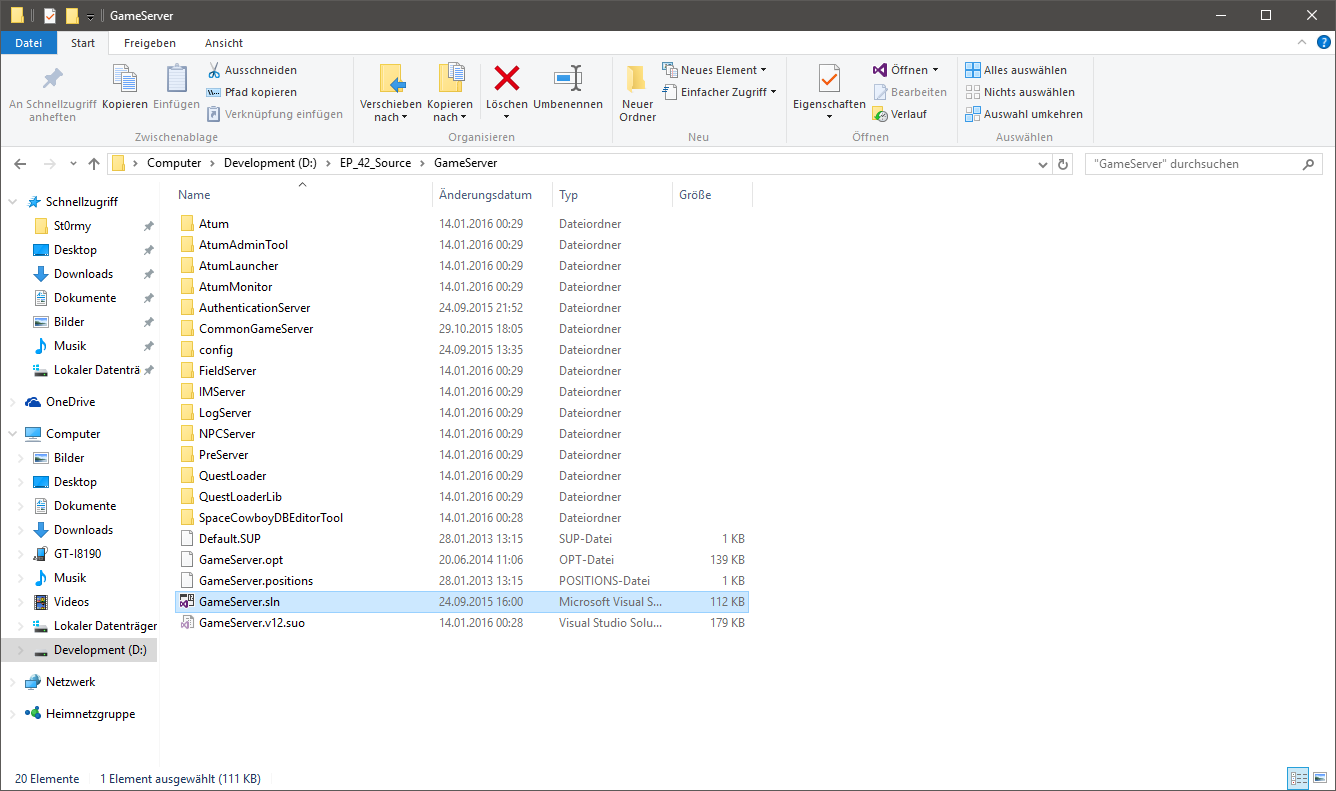
Task: Open Kopieren nach dropdown
Action: coord(450,91)
